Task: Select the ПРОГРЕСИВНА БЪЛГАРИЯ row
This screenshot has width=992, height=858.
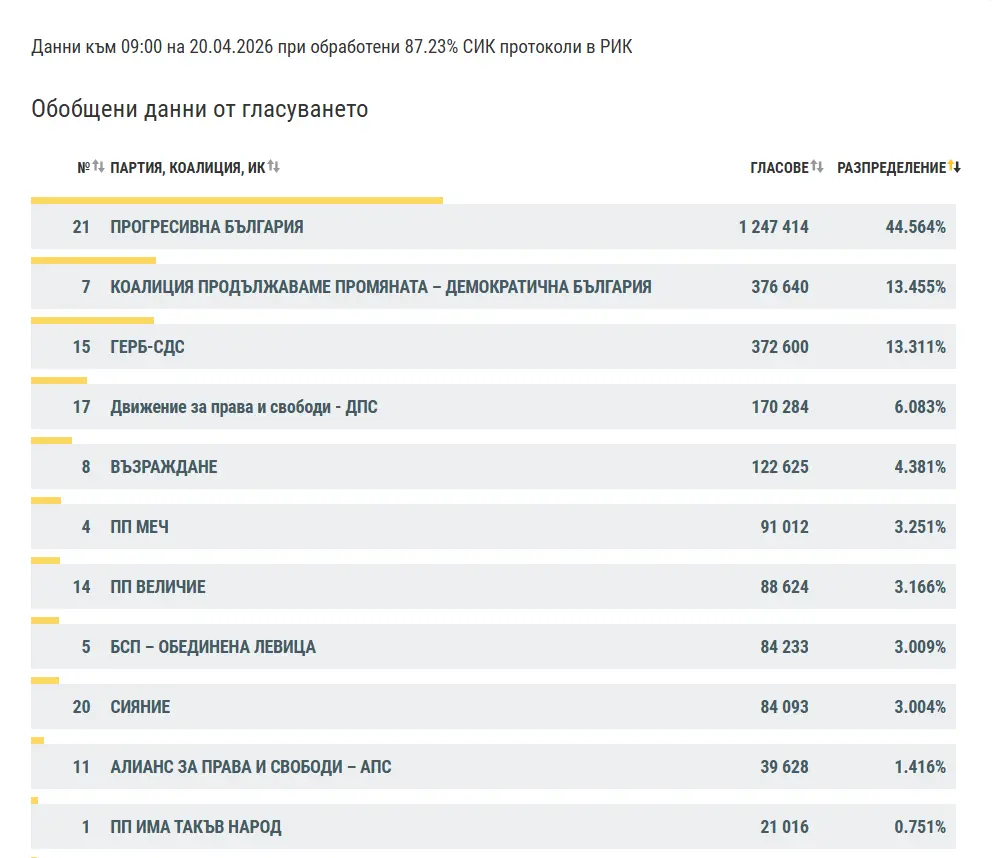Action: coord(207,227)
